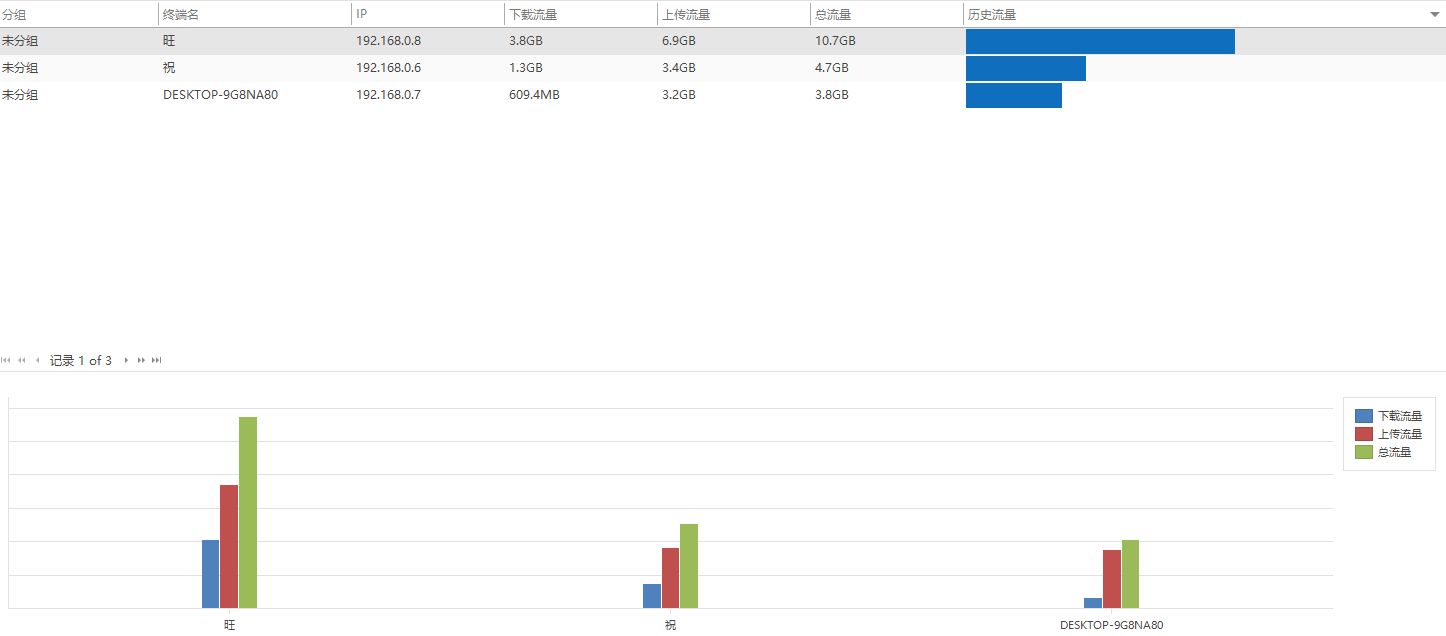Click 未分组 cell in DESKTOP-9G8NA80 row
The width and height of the screenshot is (1446, 636).
pyautogui.click(x=79, y=95)
